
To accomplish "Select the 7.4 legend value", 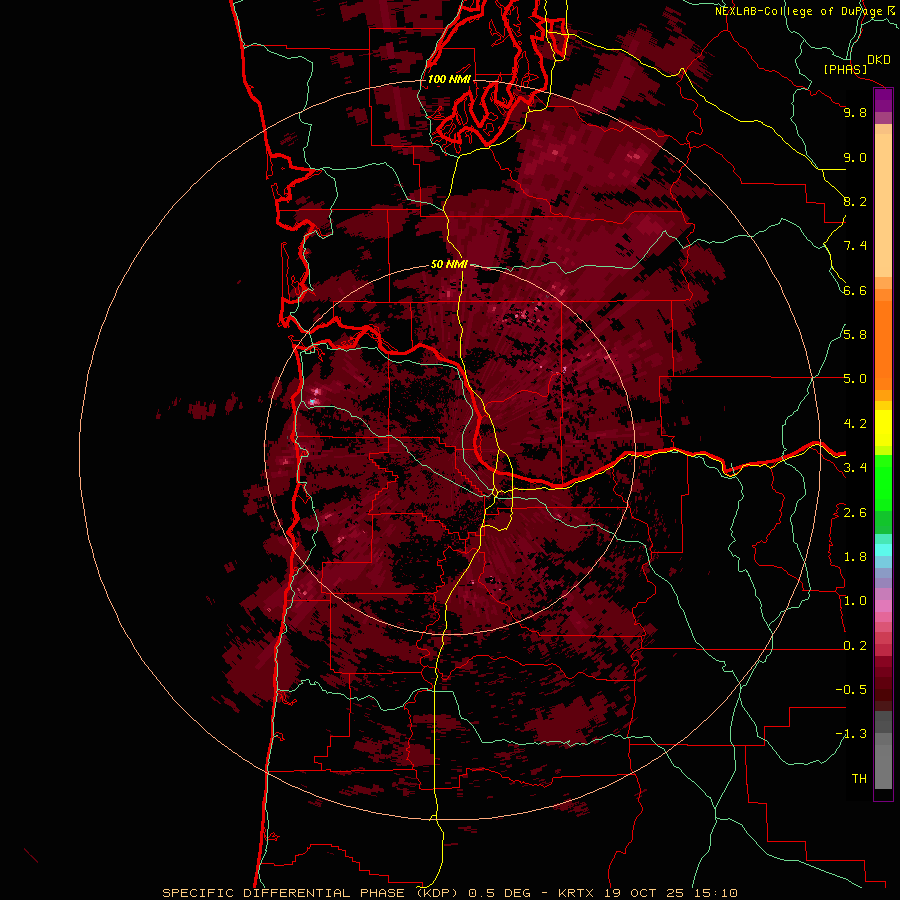I will click(855, 246).
